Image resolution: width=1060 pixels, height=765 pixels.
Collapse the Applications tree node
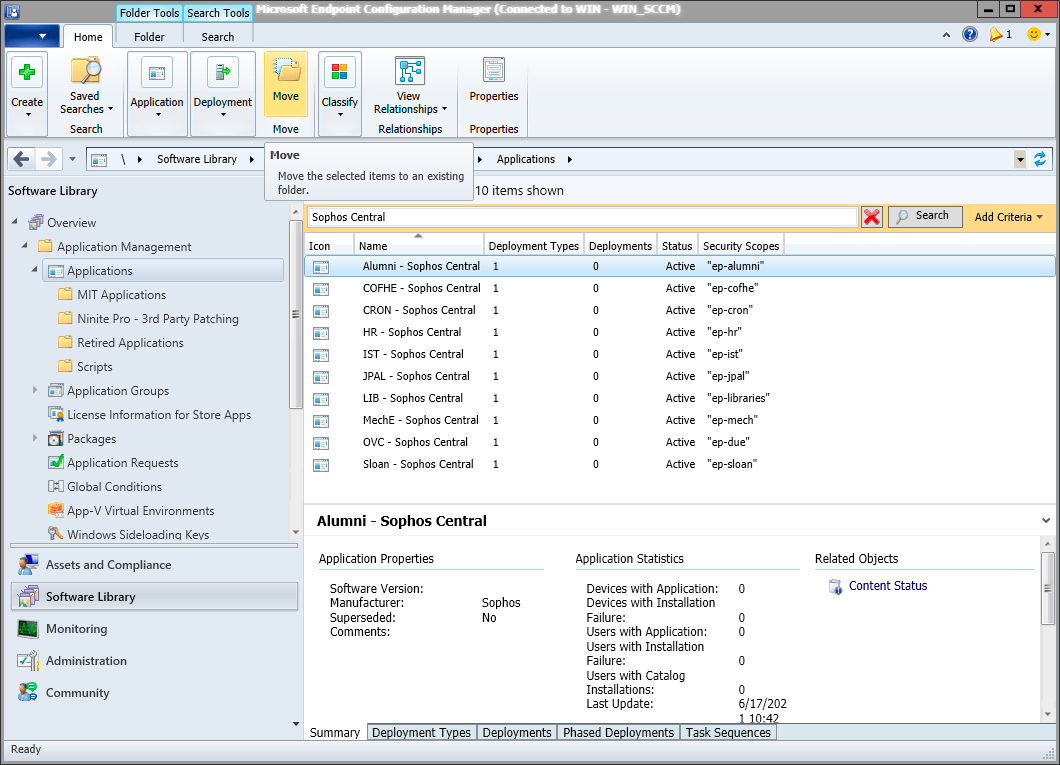tap(35, 270)
